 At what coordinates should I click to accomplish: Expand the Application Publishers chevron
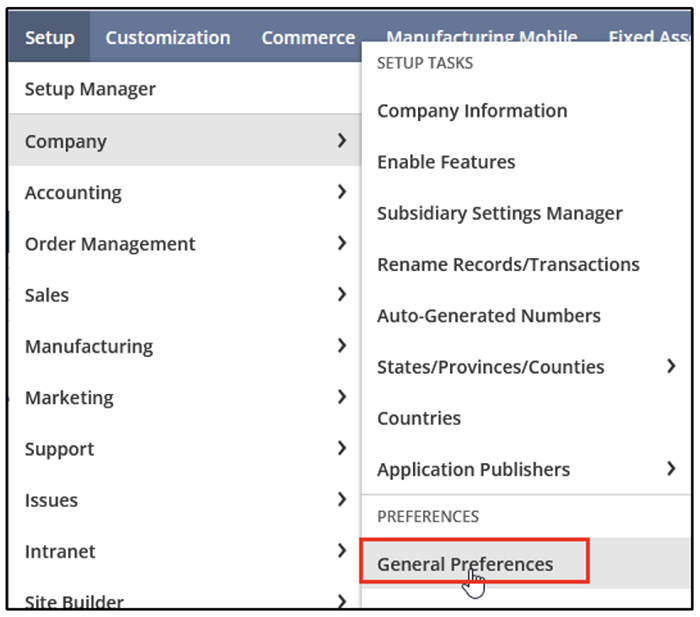tap(671, 469)
